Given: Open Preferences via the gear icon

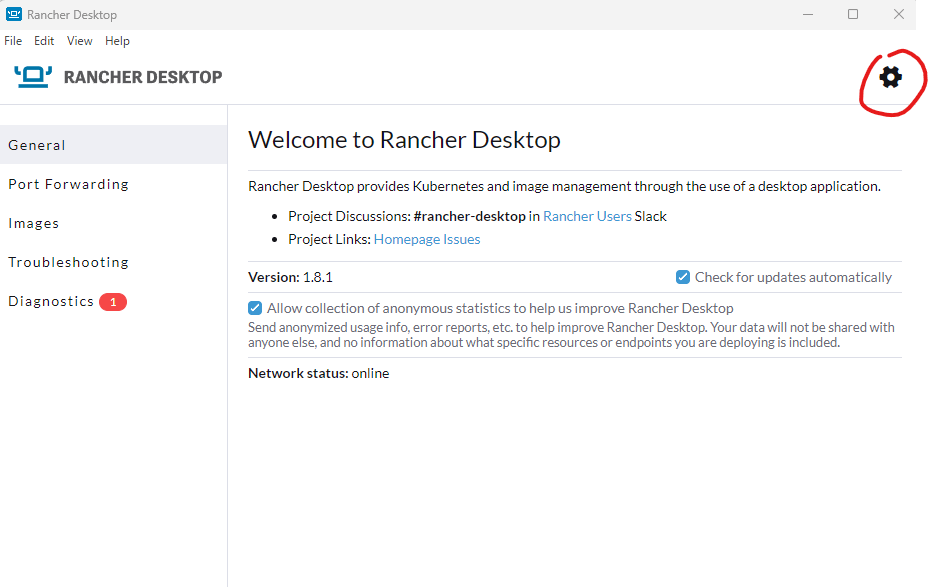Looking at the screenshot, I should click(890, 77).
